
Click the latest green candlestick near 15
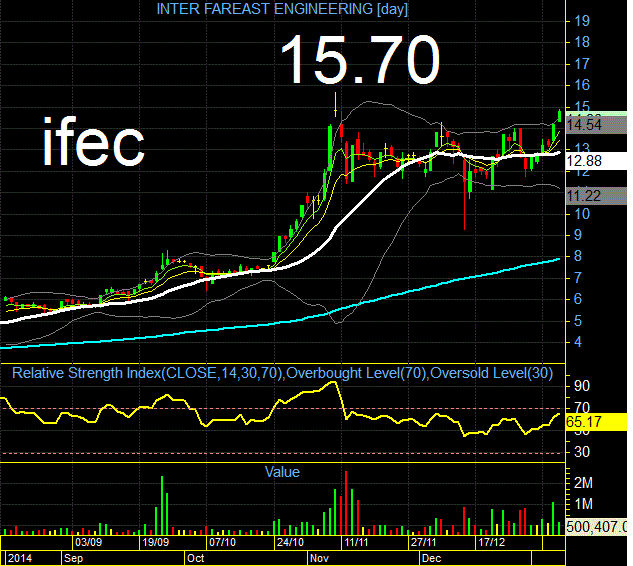[560, 115]
